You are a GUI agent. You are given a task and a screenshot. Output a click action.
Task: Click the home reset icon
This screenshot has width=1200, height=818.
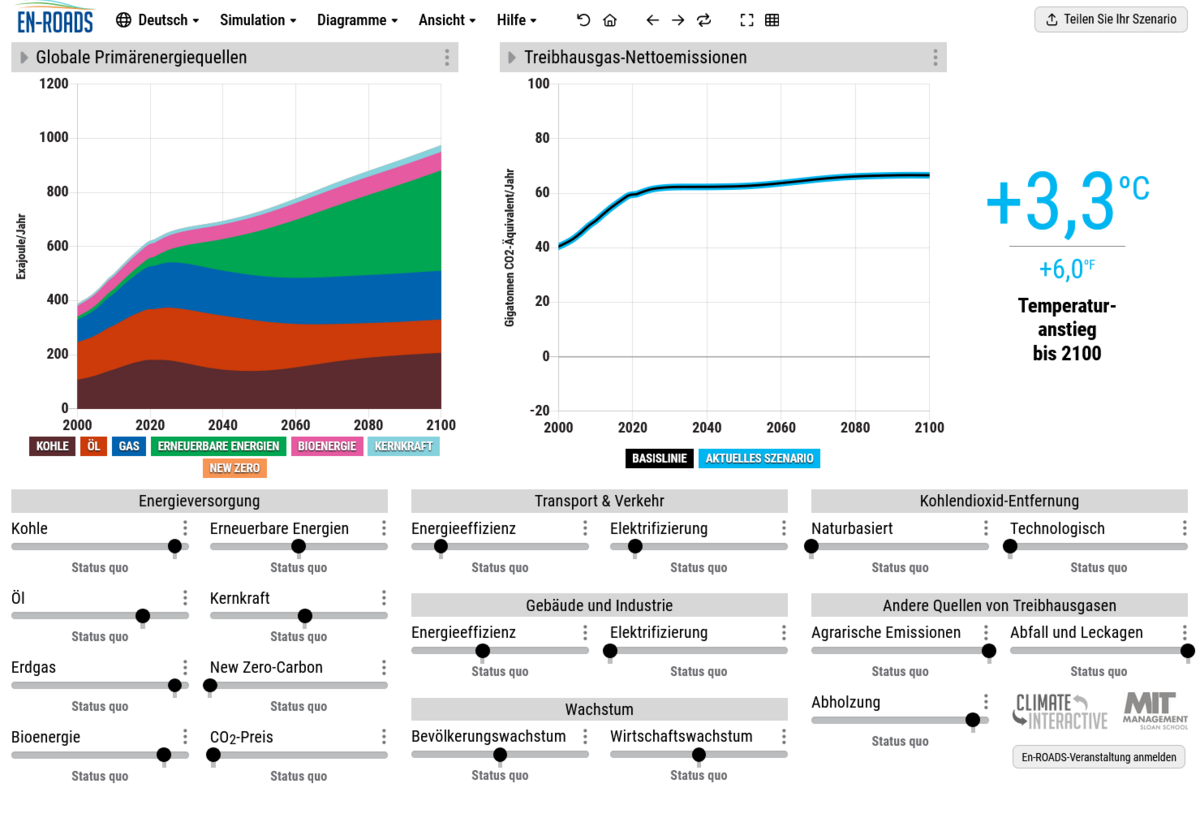[x=610, y=20]
